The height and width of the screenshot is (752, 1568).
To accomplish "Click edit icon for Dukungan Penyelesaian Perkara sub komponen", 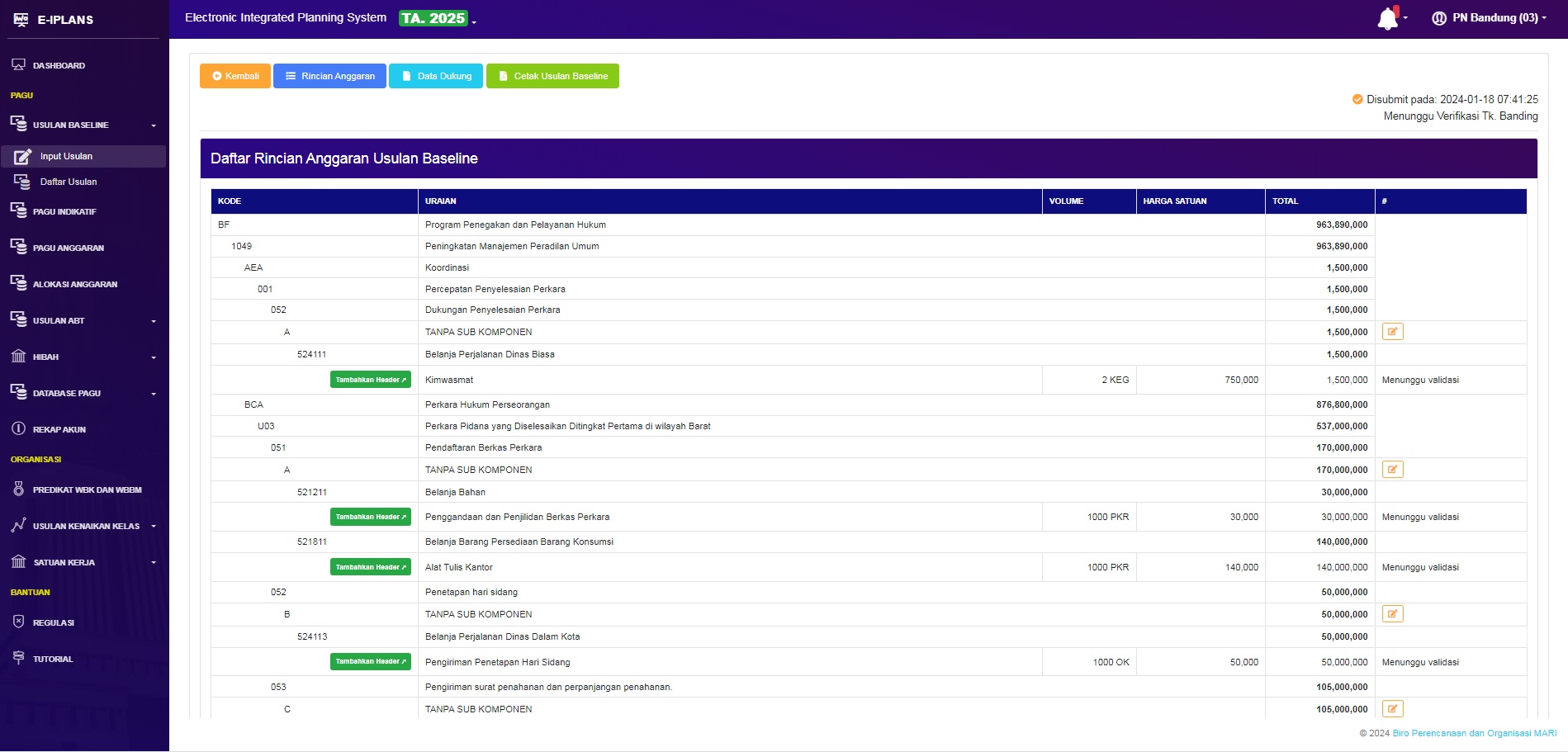I will [x=1392, y=332].
